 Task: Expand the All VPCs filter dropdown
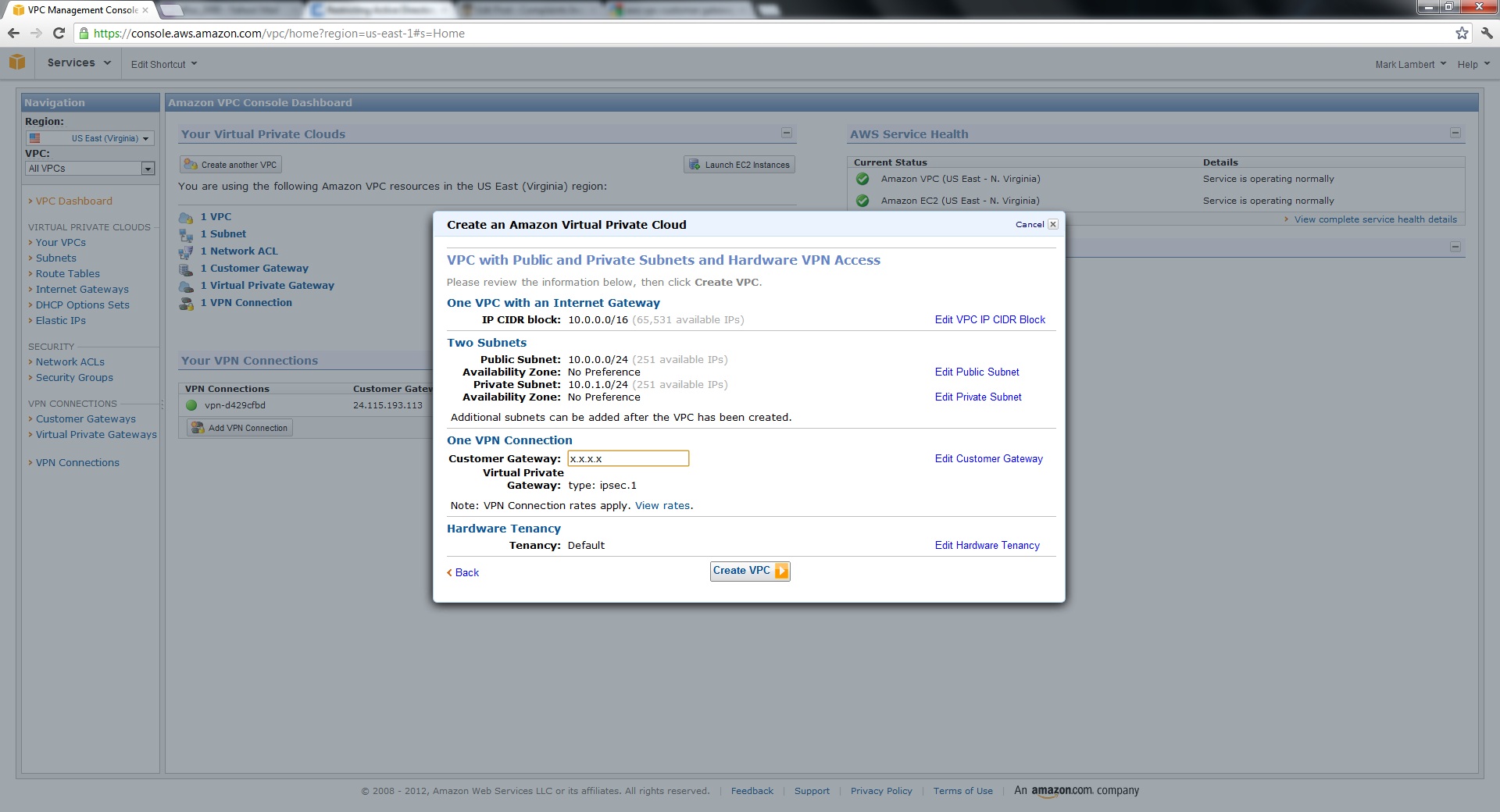(x=148, y=169)
